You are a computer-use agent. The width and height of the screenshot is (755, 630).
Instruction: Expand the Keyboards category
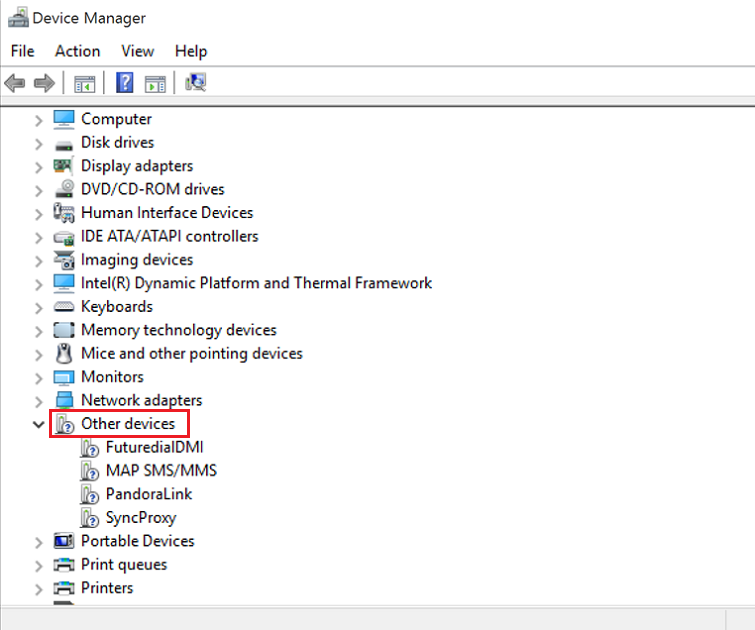click(38, 307)
